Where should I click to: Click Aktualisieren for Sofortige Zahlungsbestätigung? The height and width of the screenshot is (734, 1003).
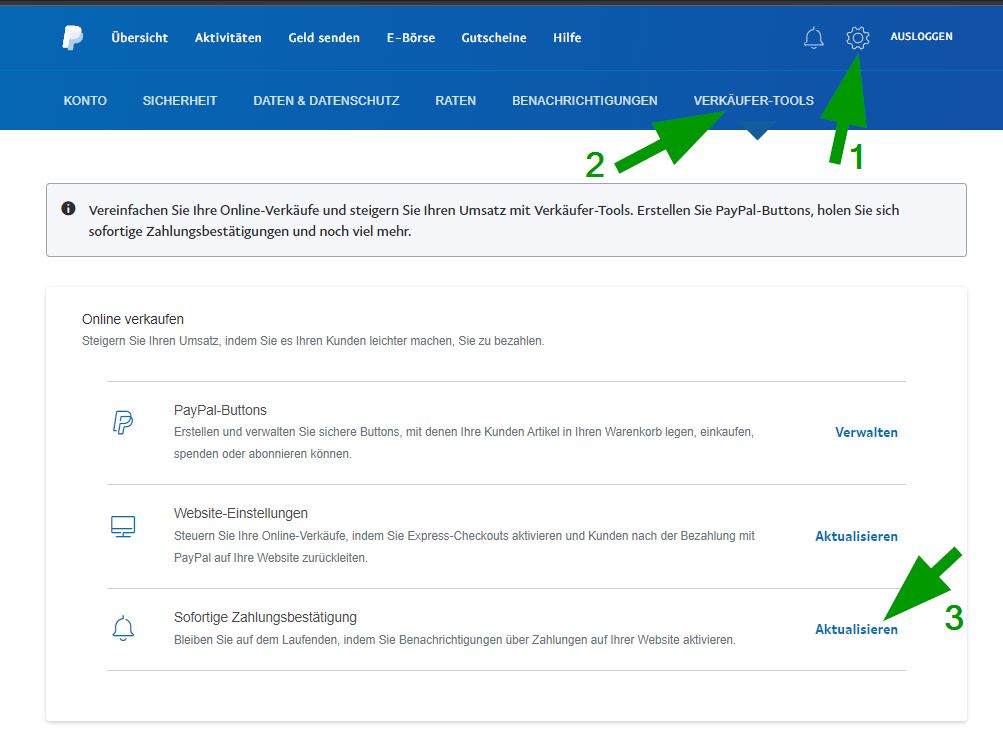pyautogui.click(x=856, y=629)
